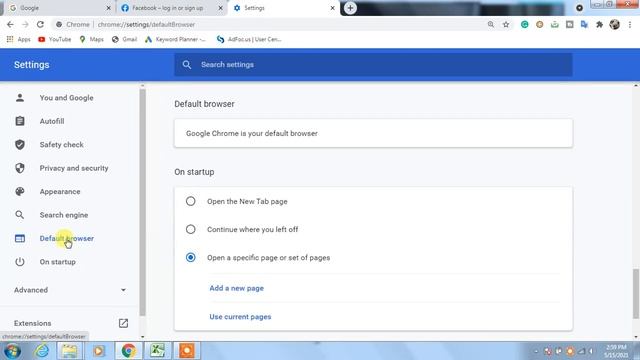
Task: Close the Facebook tab
Action: [x=220, y=8]
